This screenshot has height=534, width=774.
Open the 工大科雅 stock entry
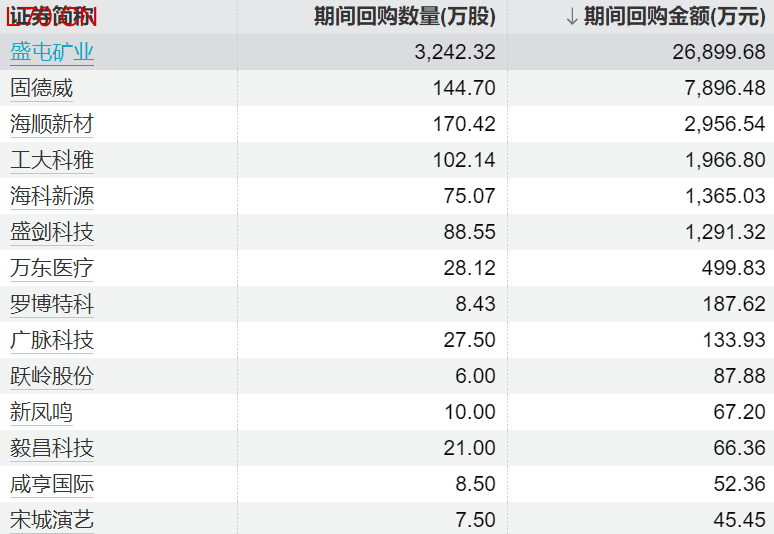[x=52, y=160]
